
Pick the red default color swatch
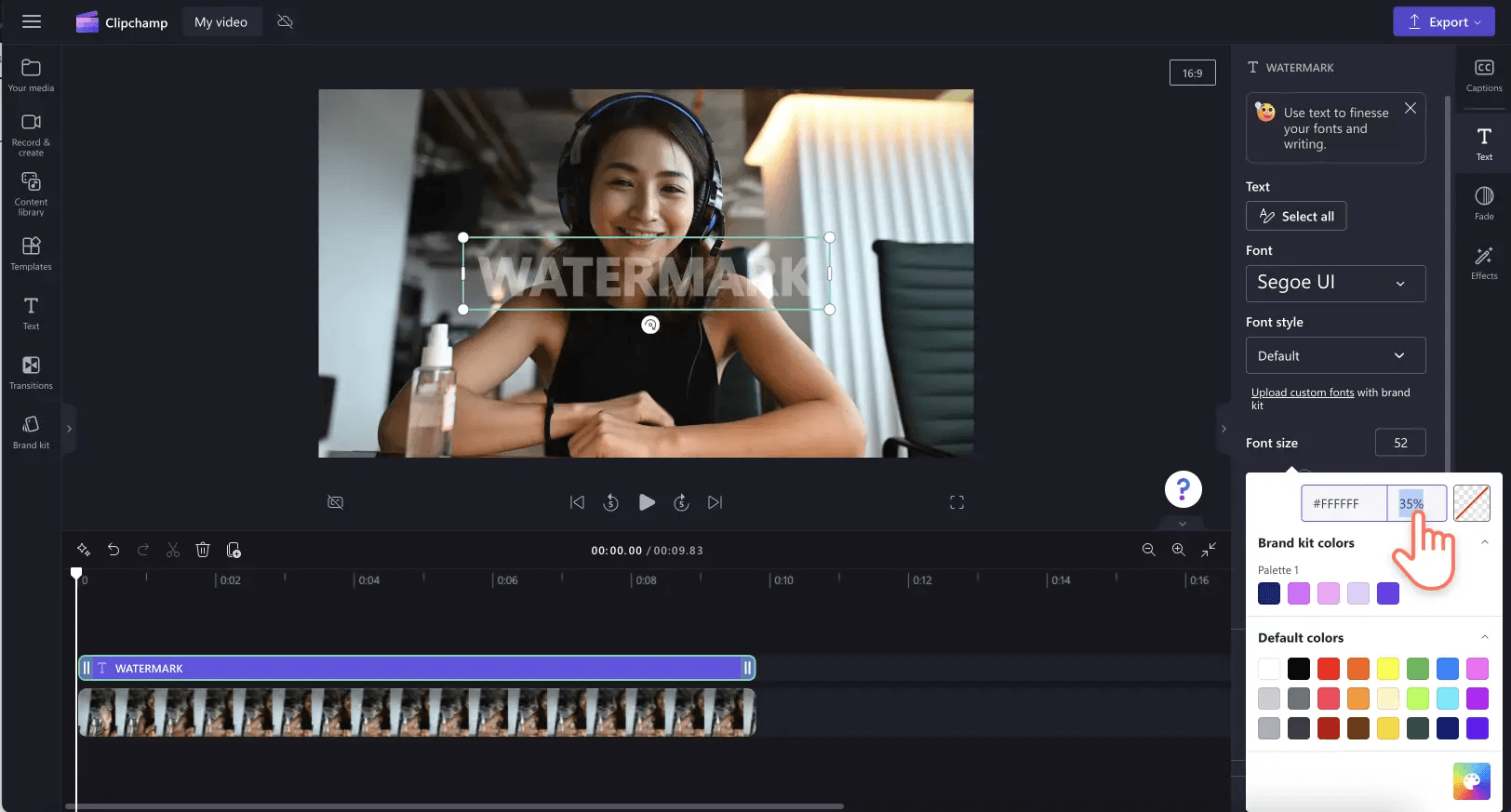coord(1329,669)
